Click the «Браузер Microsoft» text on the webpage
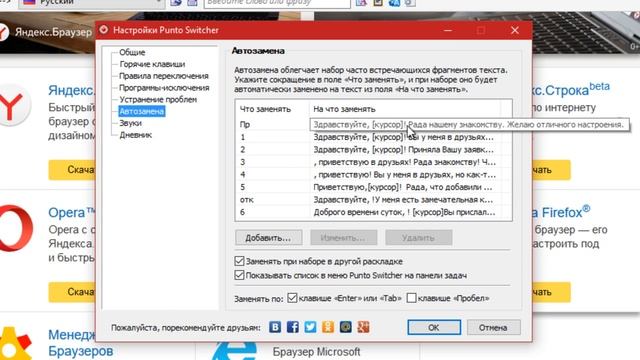 [316, 352]
